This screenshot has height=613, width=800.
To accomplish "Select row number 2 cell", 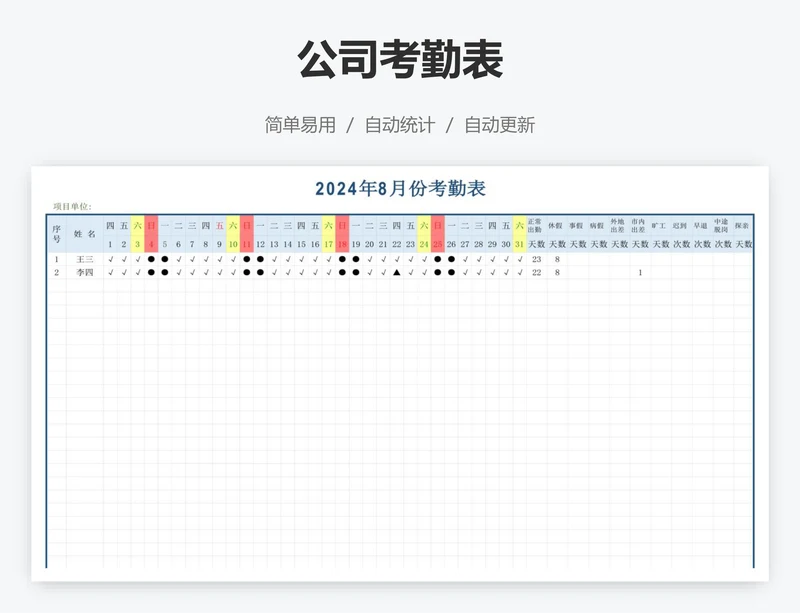I will [x=57, y=273].
